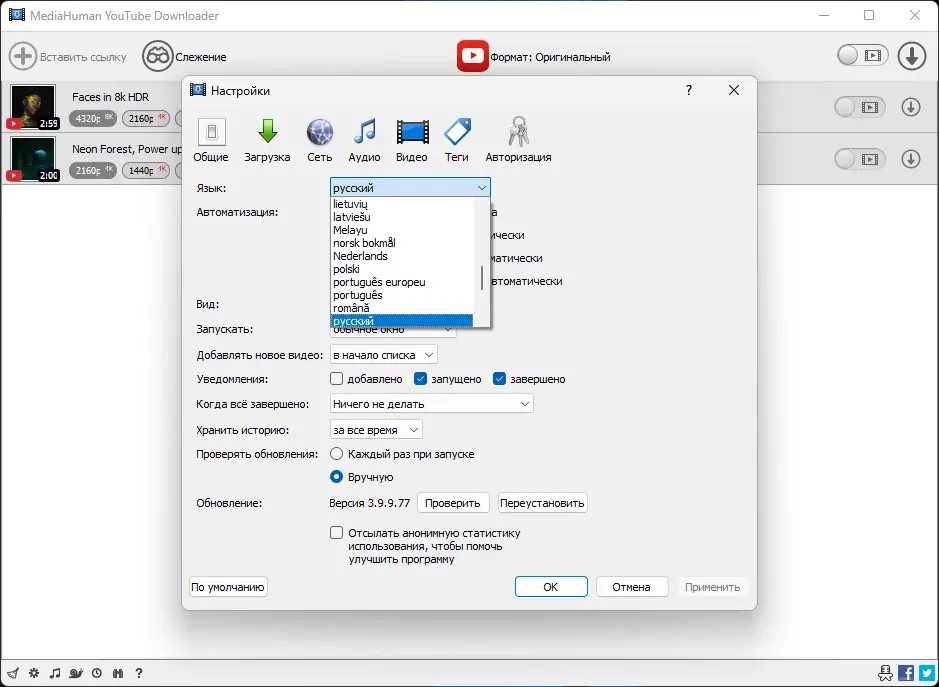Open the Когда всё завершено dropdown
The width and height of the screenshot is (939, 687).
click(431, 404)
